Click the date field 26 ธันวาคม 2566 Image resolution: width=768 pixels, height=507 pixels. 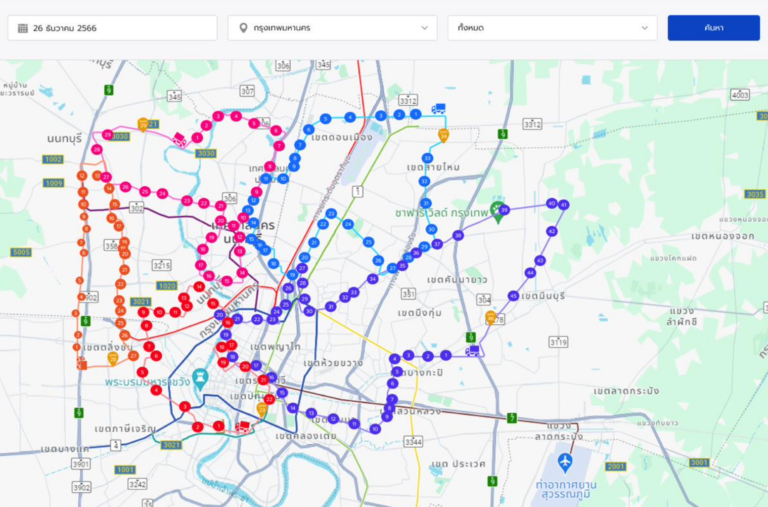[x=112, y=28]
